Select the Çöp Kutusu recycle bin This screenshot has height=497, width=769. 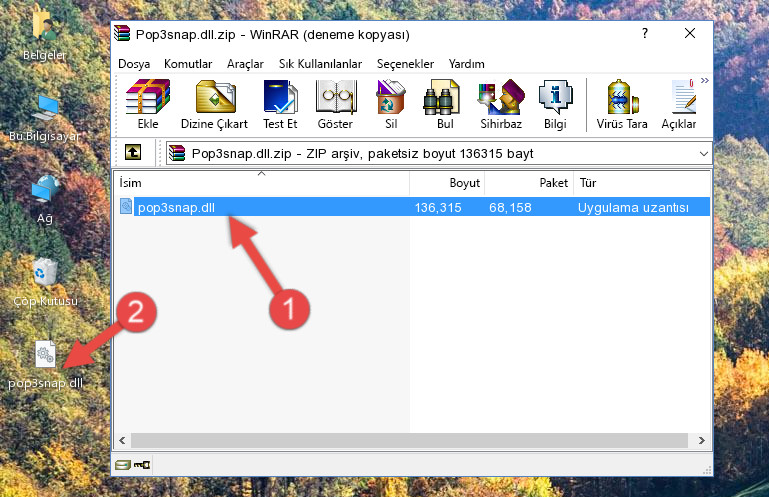tap(45, 282)
